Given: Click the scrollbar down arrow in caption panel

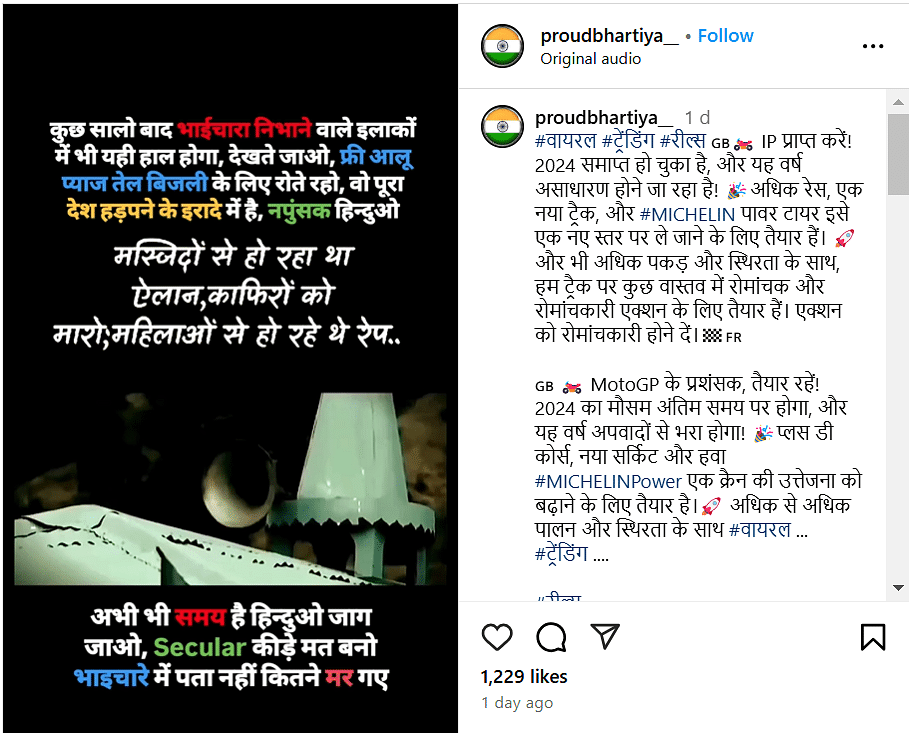Looking at the screenshot, I should 898,587.
